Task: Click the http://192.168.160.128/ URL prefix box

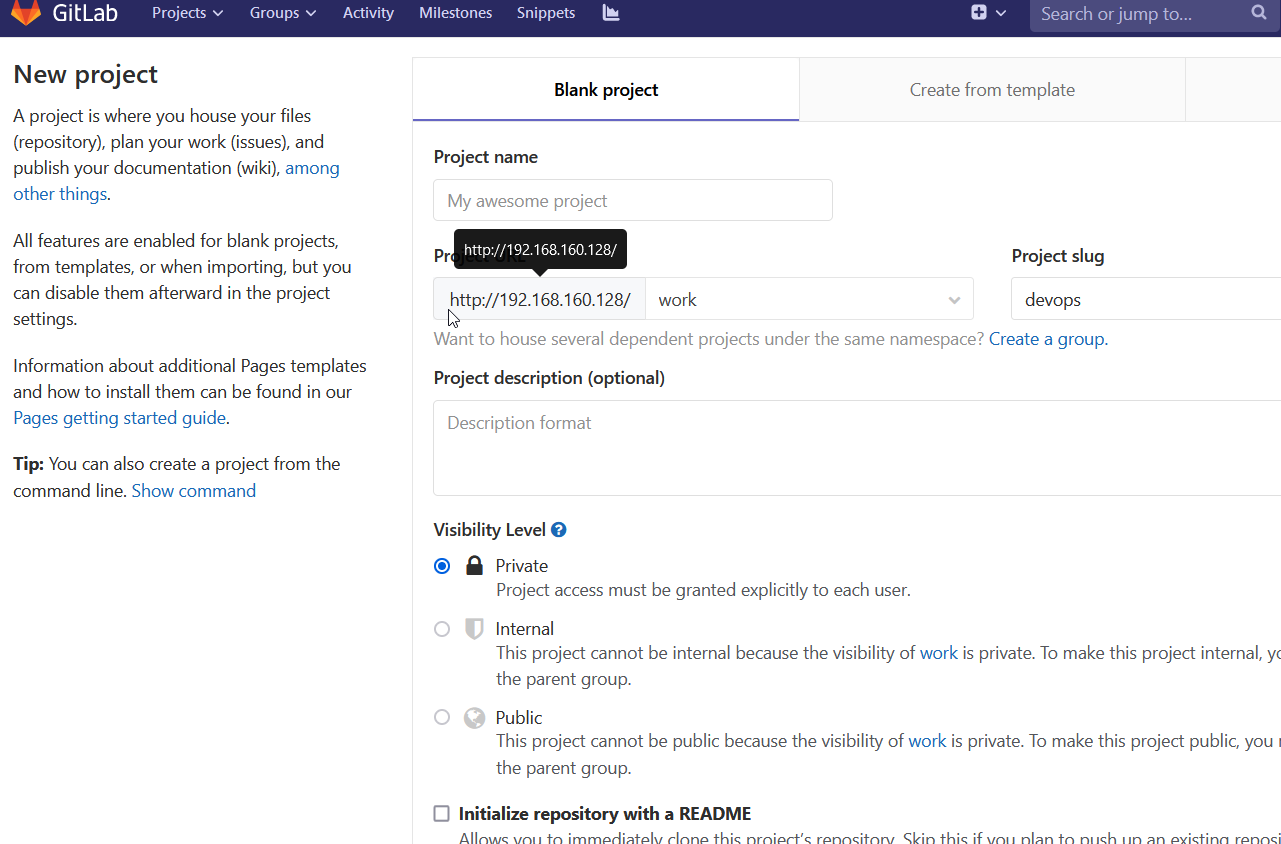Action: pyautogui.click(x=540, y=299)
